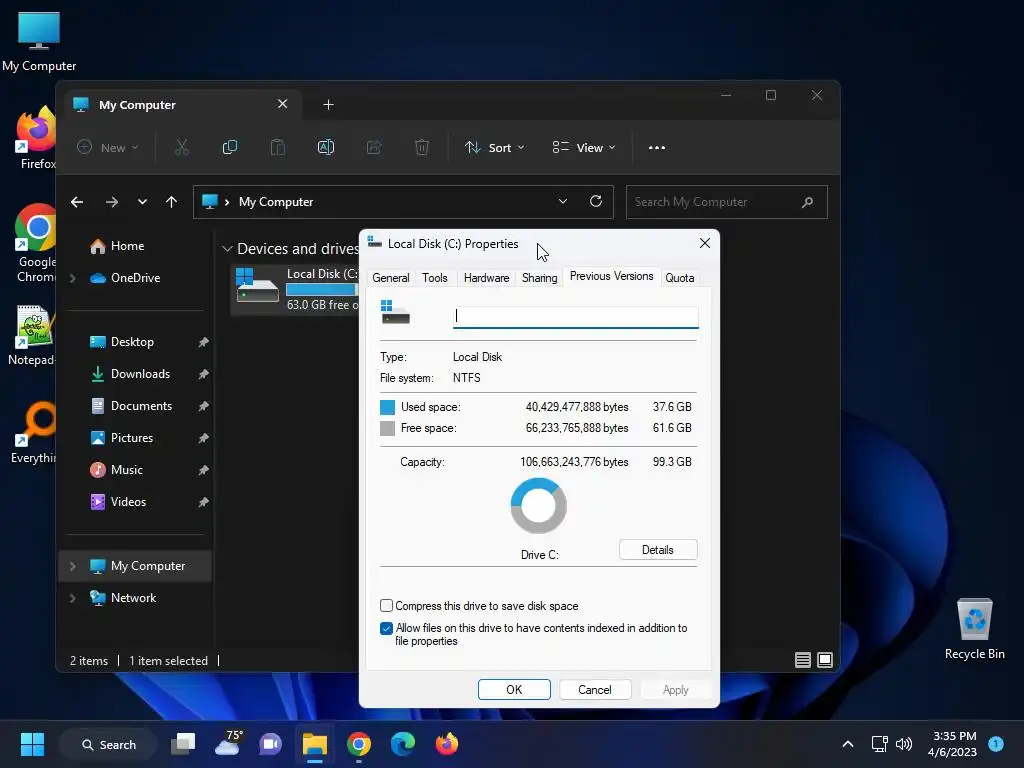Click the Copy icon in Explorer toolbar
Screen dimensions: 1024x768
click(x=230, y=148)
